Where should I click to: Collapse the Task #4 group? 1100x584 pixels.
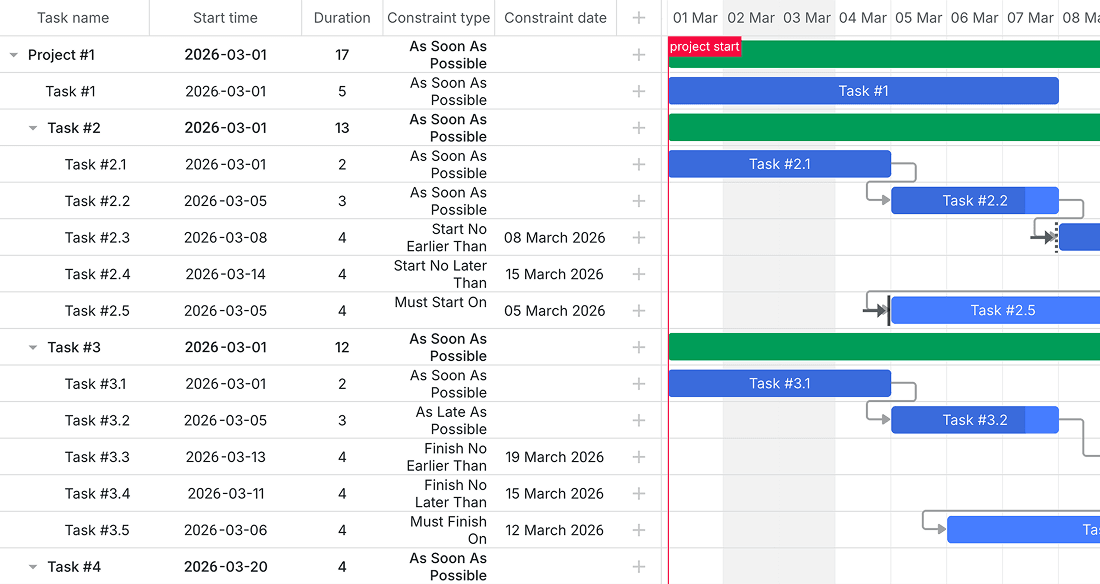pyautogui.click(x=33, y=566)
